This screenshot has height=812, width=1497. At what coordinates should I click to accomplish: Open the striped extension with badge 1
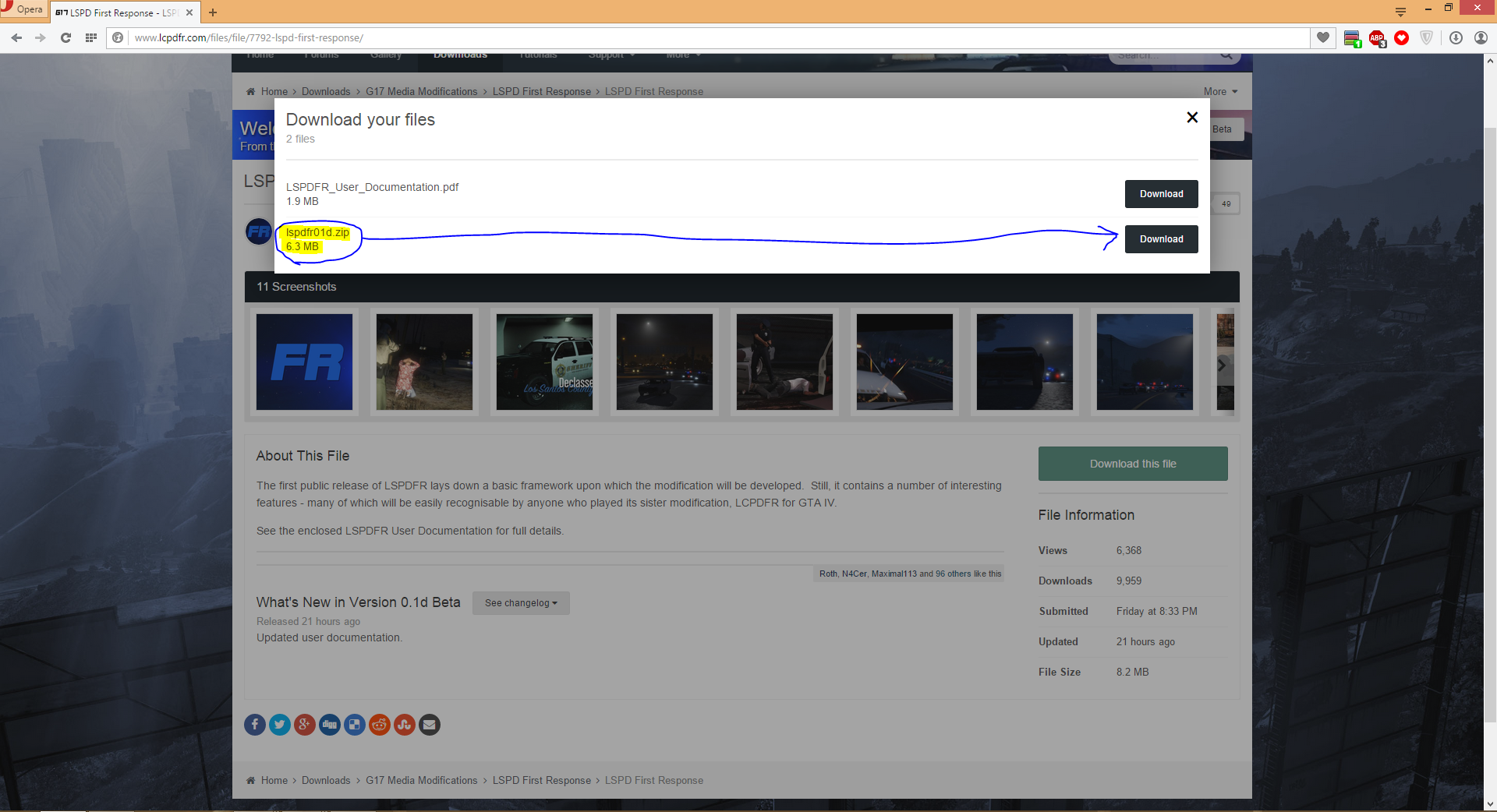[x=1353, y=38]
